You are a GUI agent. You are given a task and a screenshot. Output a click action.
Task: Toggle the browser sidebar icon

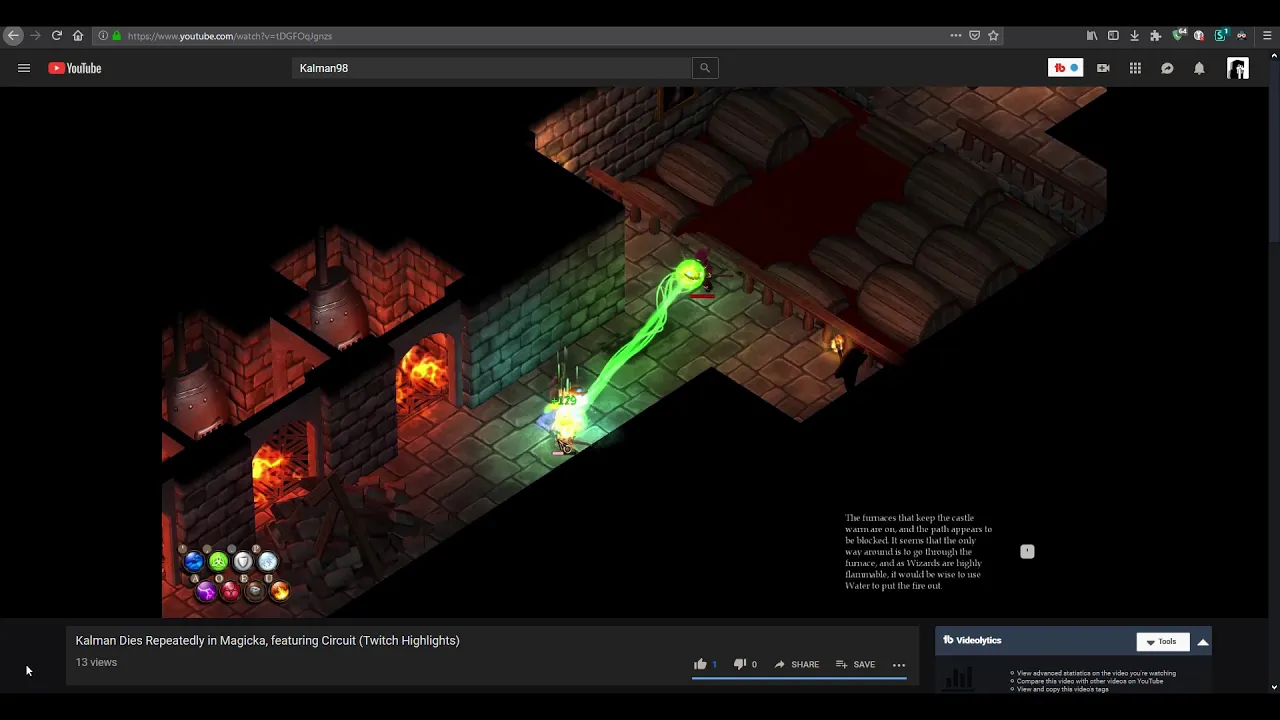coord(1113,35)
